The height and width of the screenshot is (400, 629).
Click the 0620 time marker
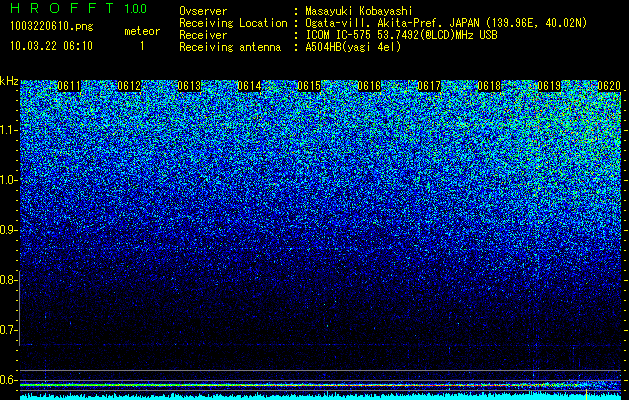coord(609,86)
